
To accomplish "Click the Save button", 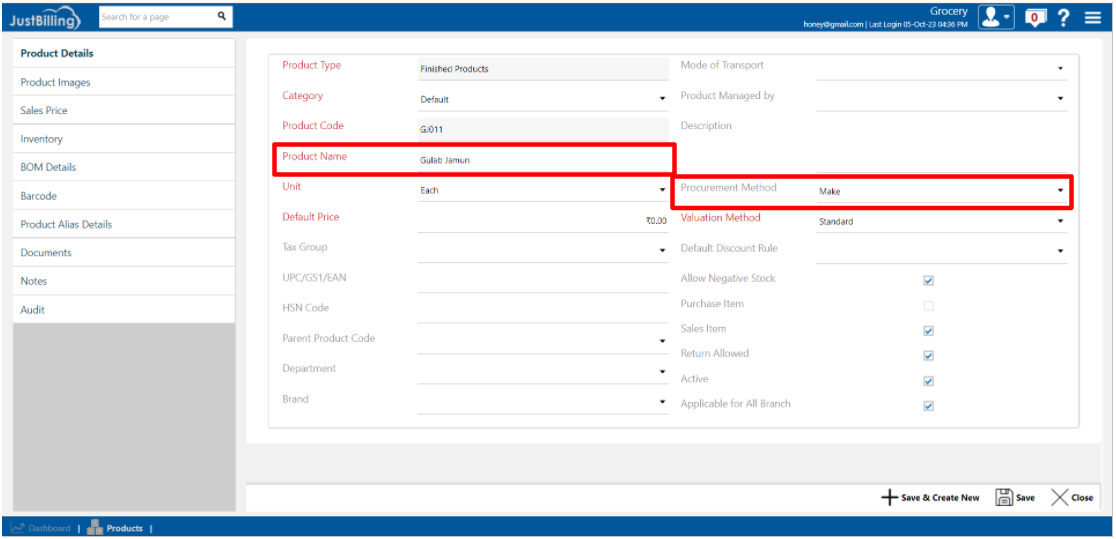I will point(1015,498).
